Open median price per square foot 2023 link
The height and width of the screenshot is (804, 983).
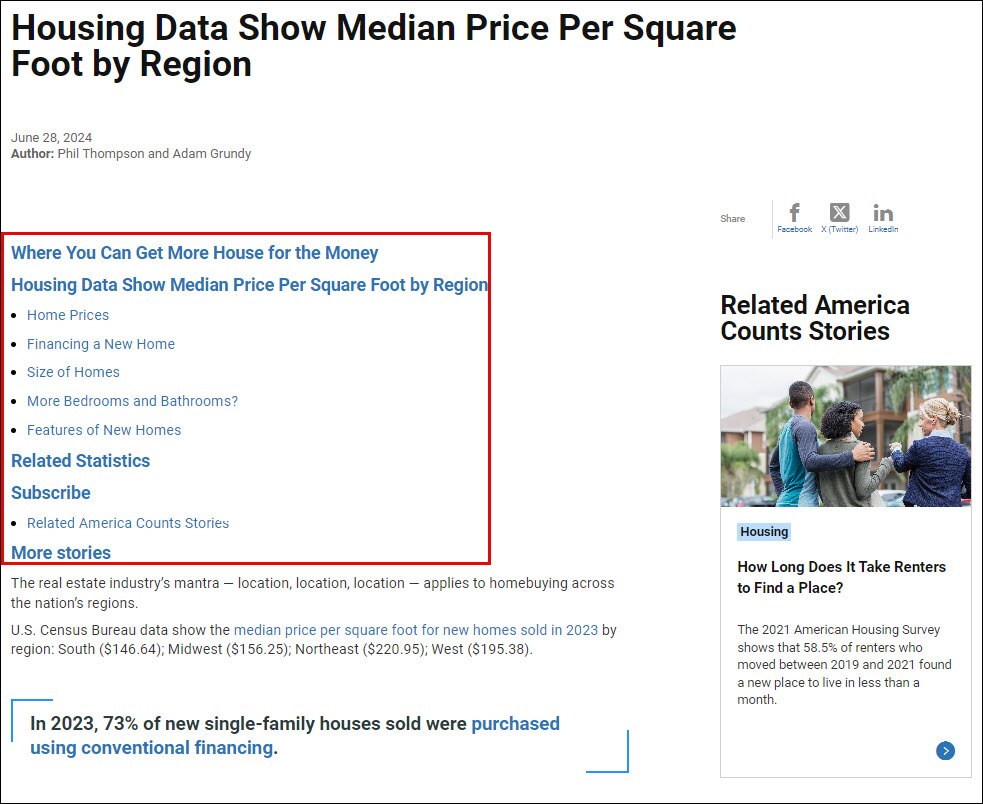coord(416,630)
